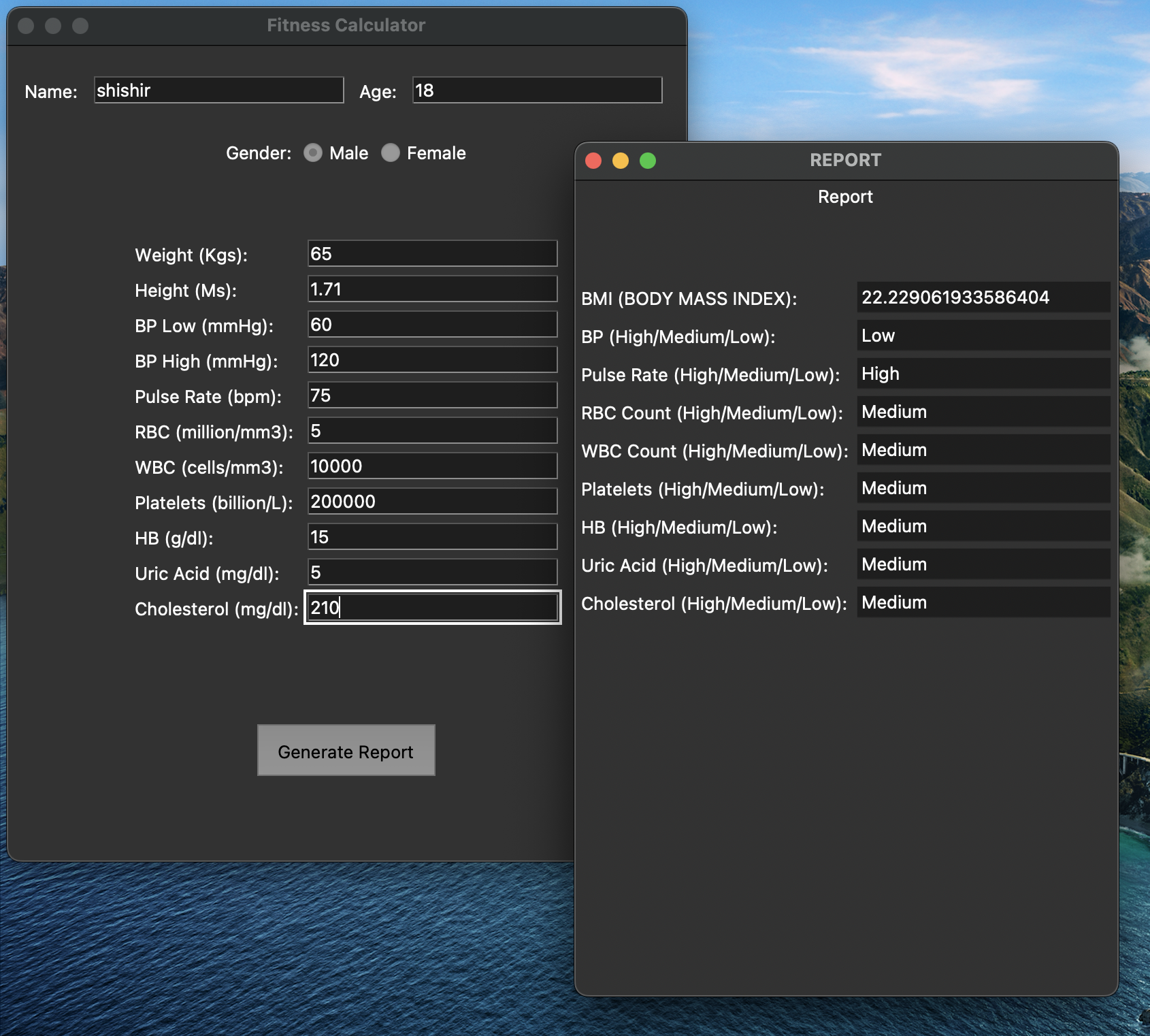Image resolution: width=1150 pixels, height=1036 pixels.
Task: Click the RBC Count result field
Action: 984,412
